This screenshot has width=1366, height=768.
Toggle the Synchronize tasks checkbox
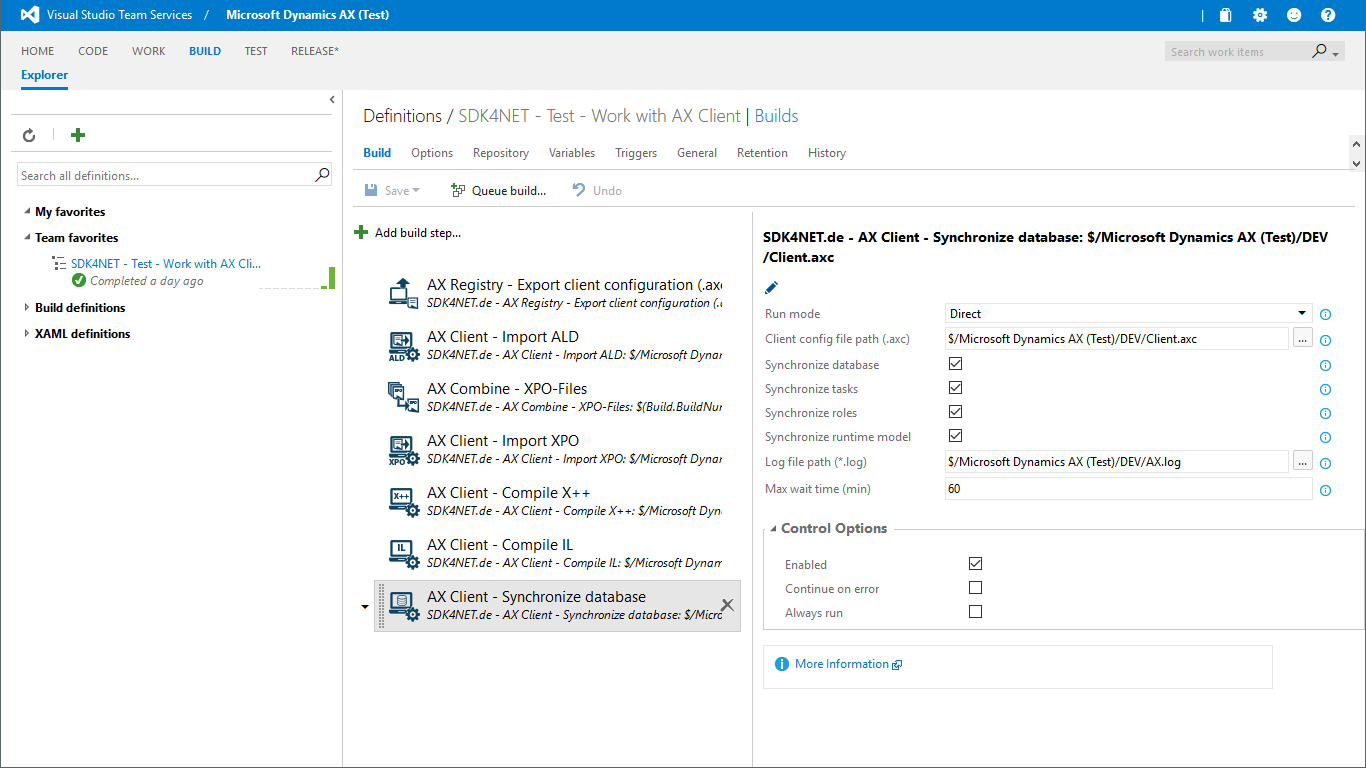[955, 388]
